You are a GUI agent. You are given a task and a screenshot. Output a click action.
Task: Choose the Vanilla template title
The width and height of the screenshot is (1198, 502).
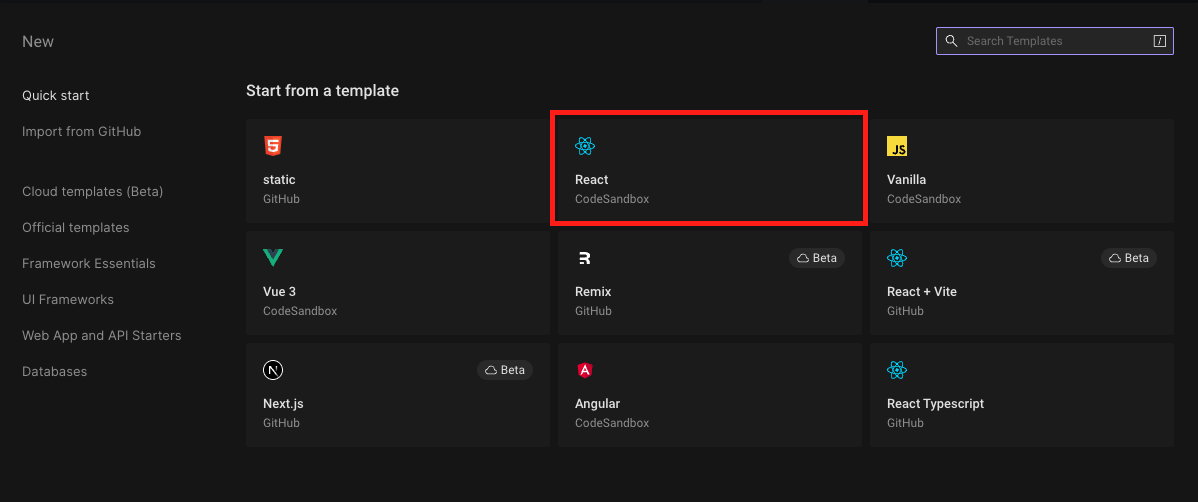tap(907, 180)
